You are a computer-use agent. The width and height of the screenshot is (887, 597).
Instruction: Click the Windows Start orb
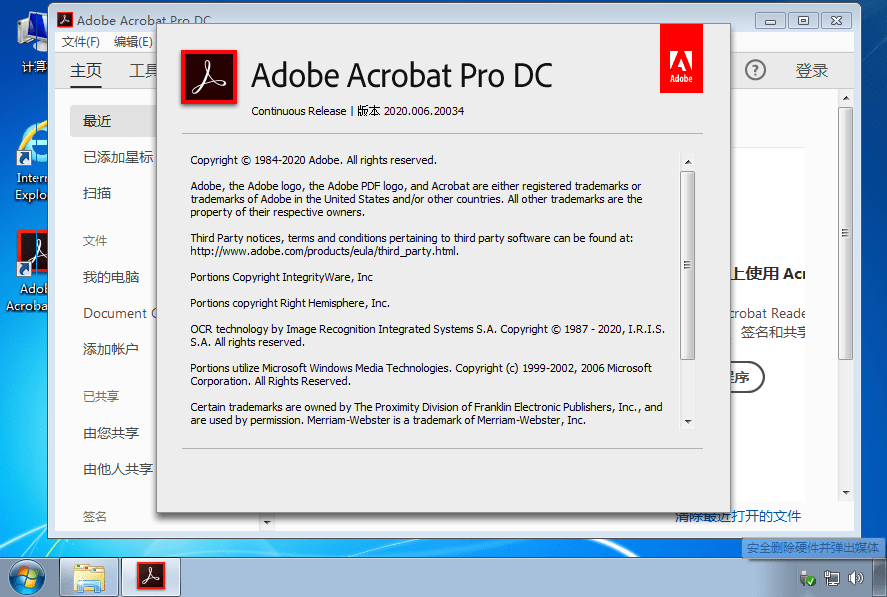point(26,577)
